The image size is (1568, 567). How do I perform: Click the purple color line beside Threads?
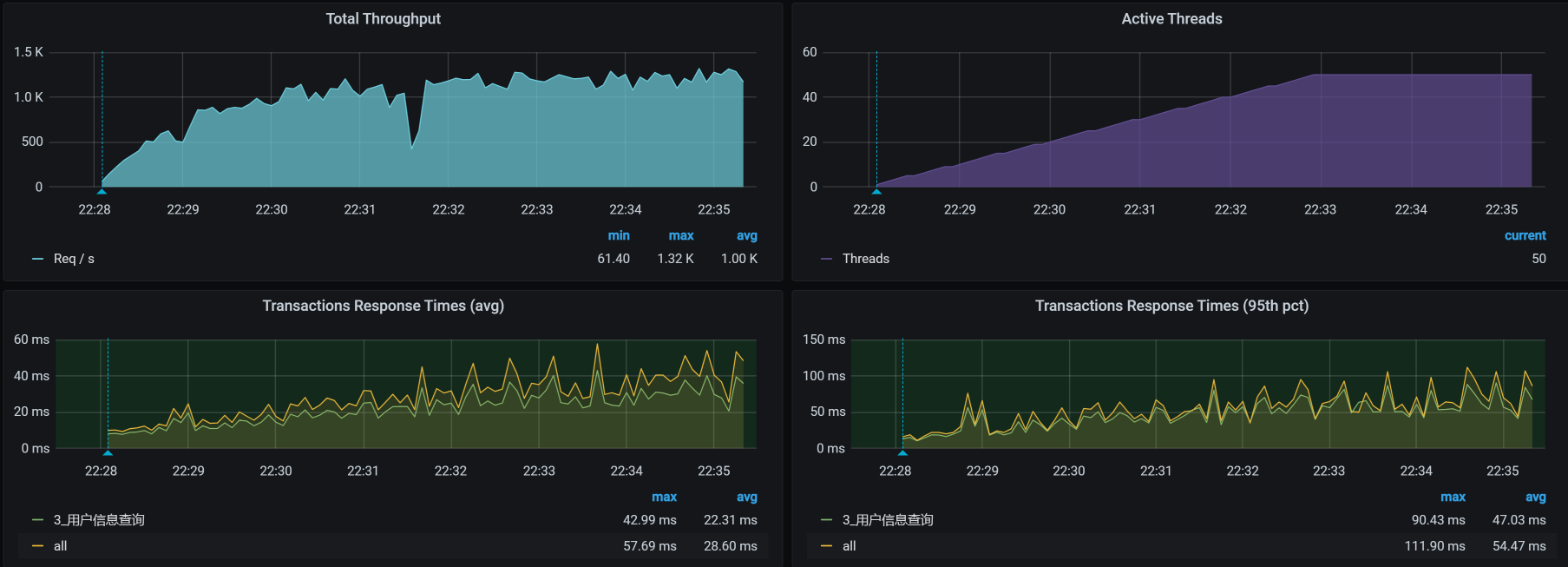coord(826,259)
